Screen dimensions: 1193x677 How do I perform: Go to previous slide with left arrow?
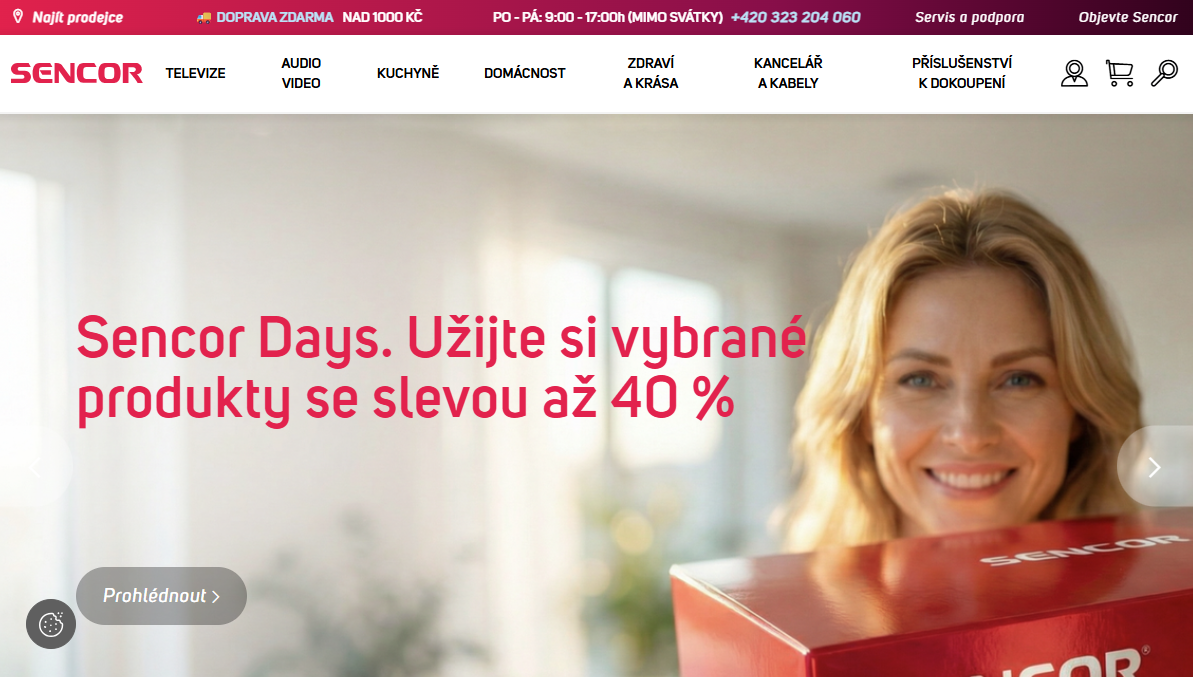(35, 467)
